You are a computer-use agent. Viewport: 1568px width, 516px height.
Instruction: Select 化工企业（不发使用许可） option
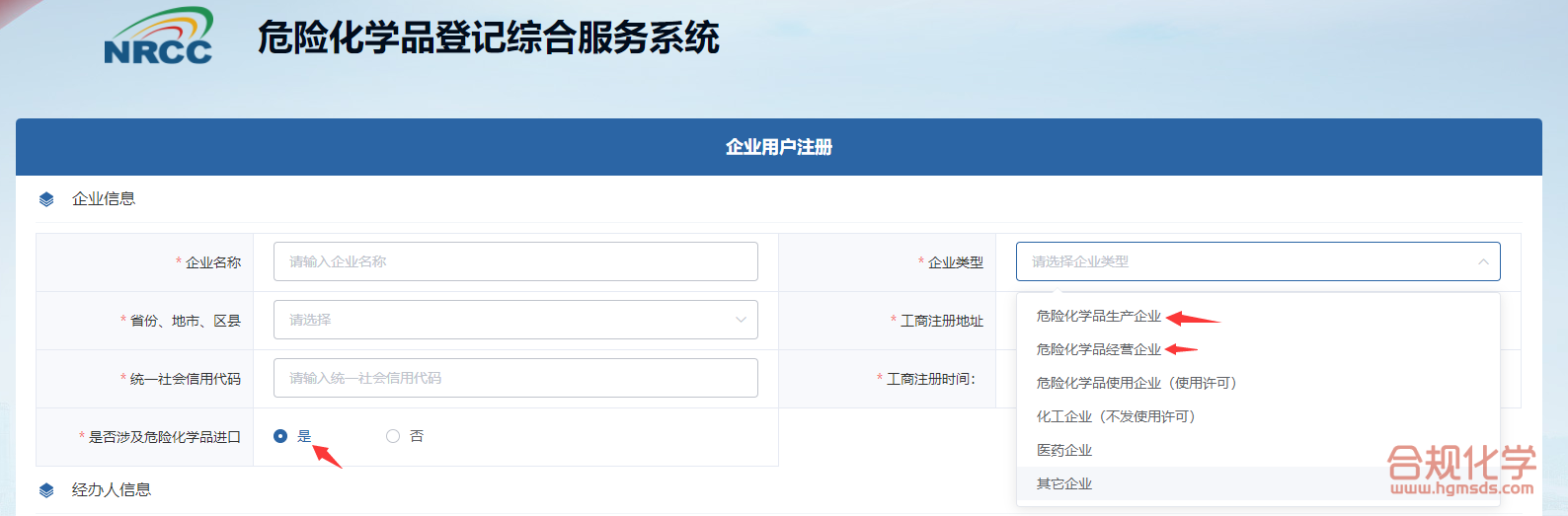(x=1116, y=417)
